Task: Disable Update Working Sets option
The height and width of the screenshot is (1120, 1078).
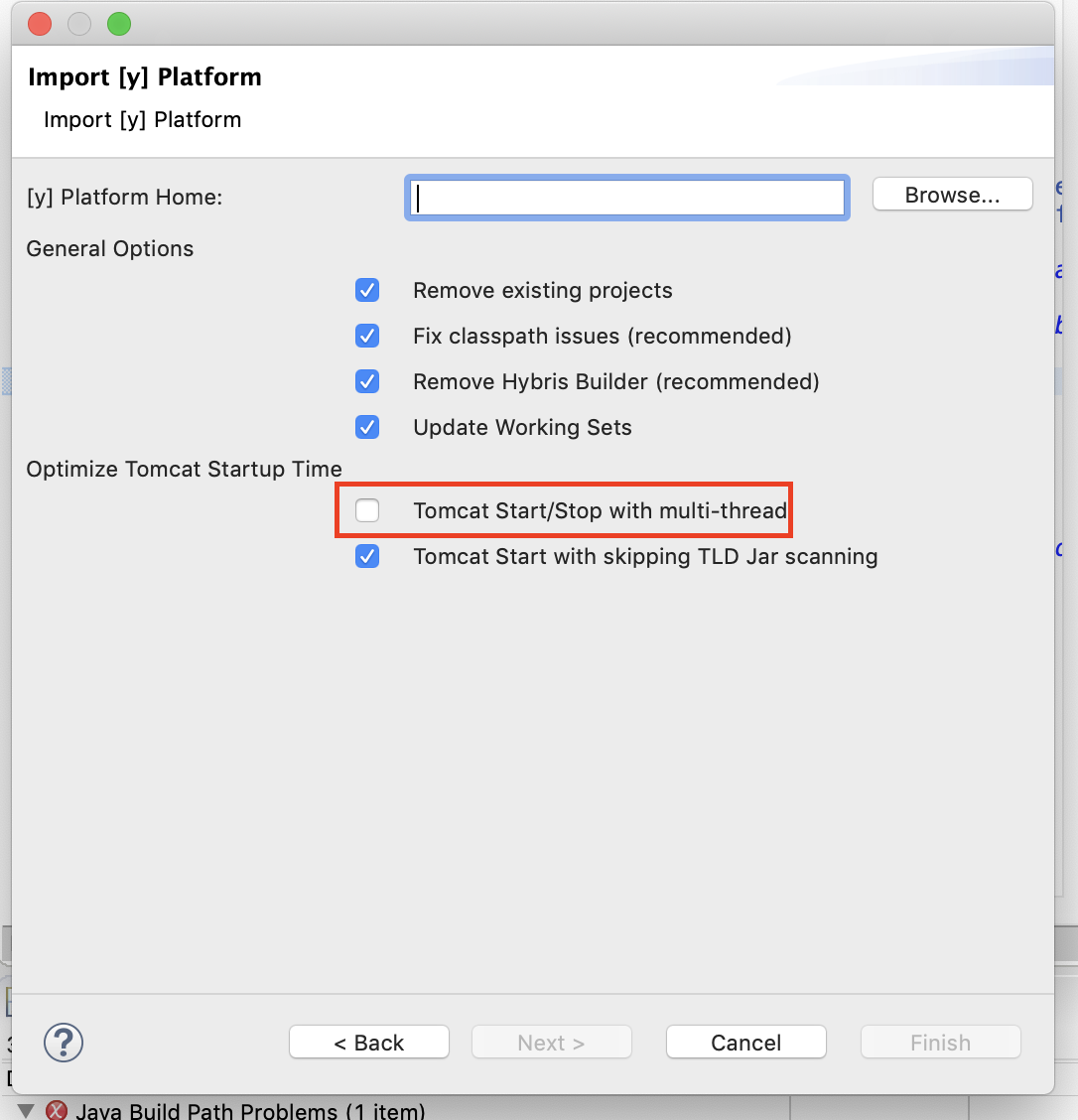Action: click(x=367, y=427)
